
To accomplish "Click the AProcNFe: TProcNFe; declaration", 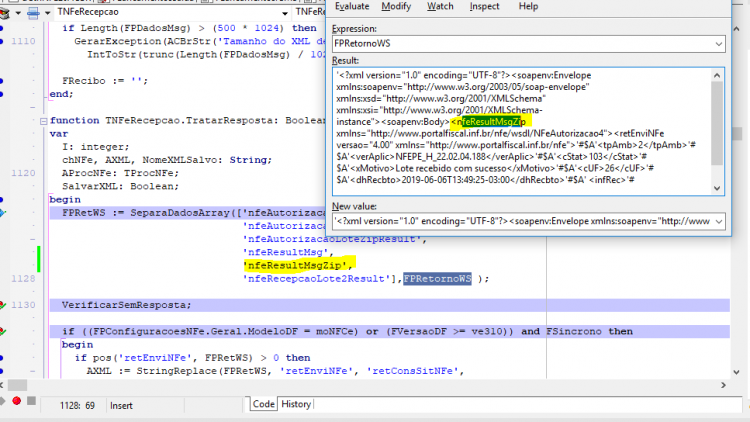I will pyautogui.click(x=120, y=173).
